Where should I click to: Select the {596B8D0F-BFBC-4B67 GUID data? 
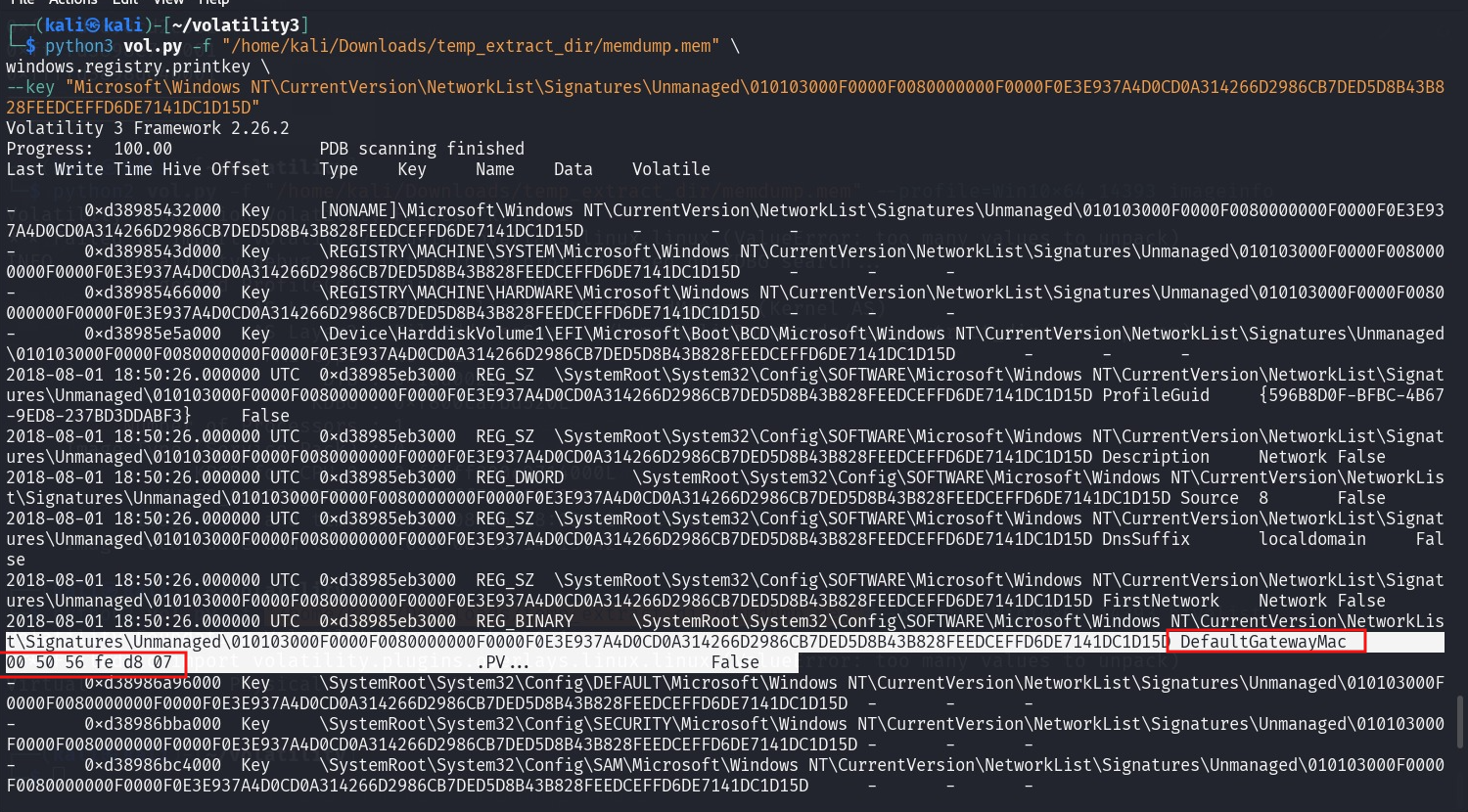pos(1352,395)
